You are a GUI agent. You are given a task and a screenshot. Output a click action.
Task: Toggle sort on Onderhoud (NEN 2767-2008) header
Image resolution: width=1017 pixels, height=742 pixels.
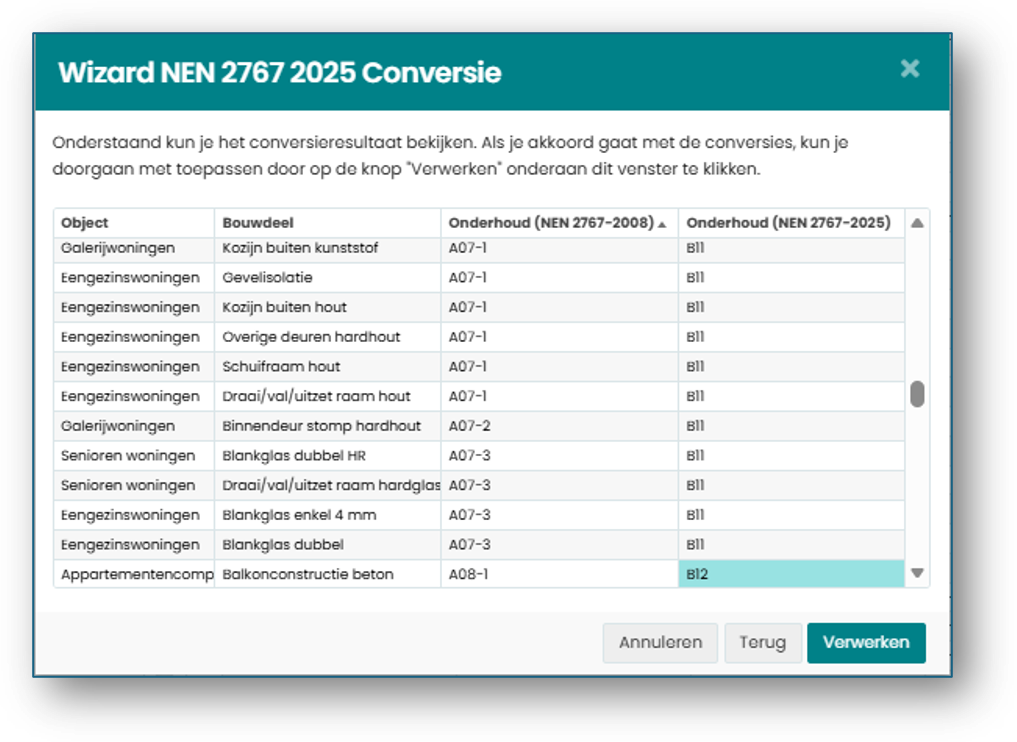click(x=559, y=222)
